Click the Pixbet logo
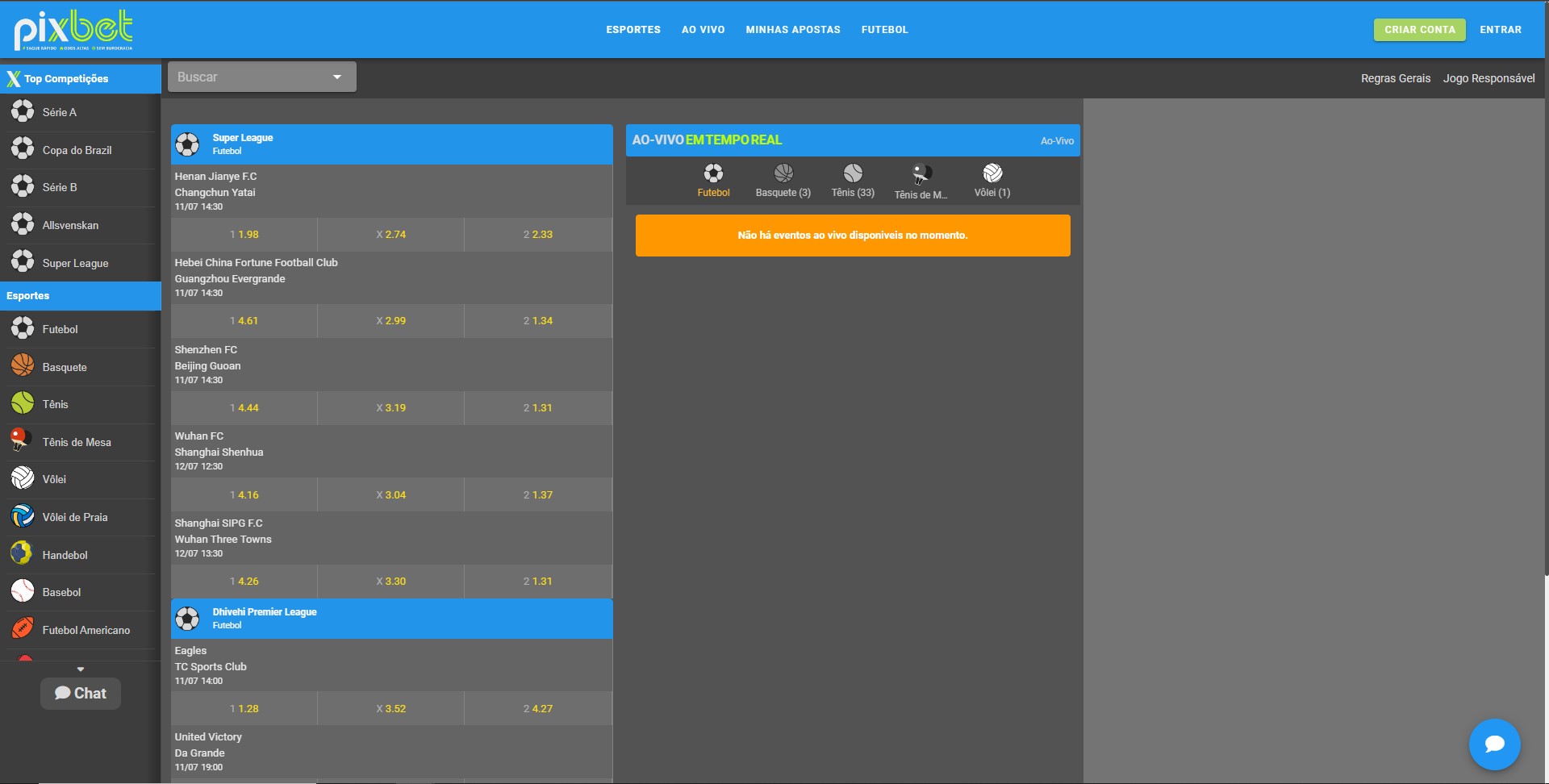Viewport: 1549px width, 784px height. [73, 30]
